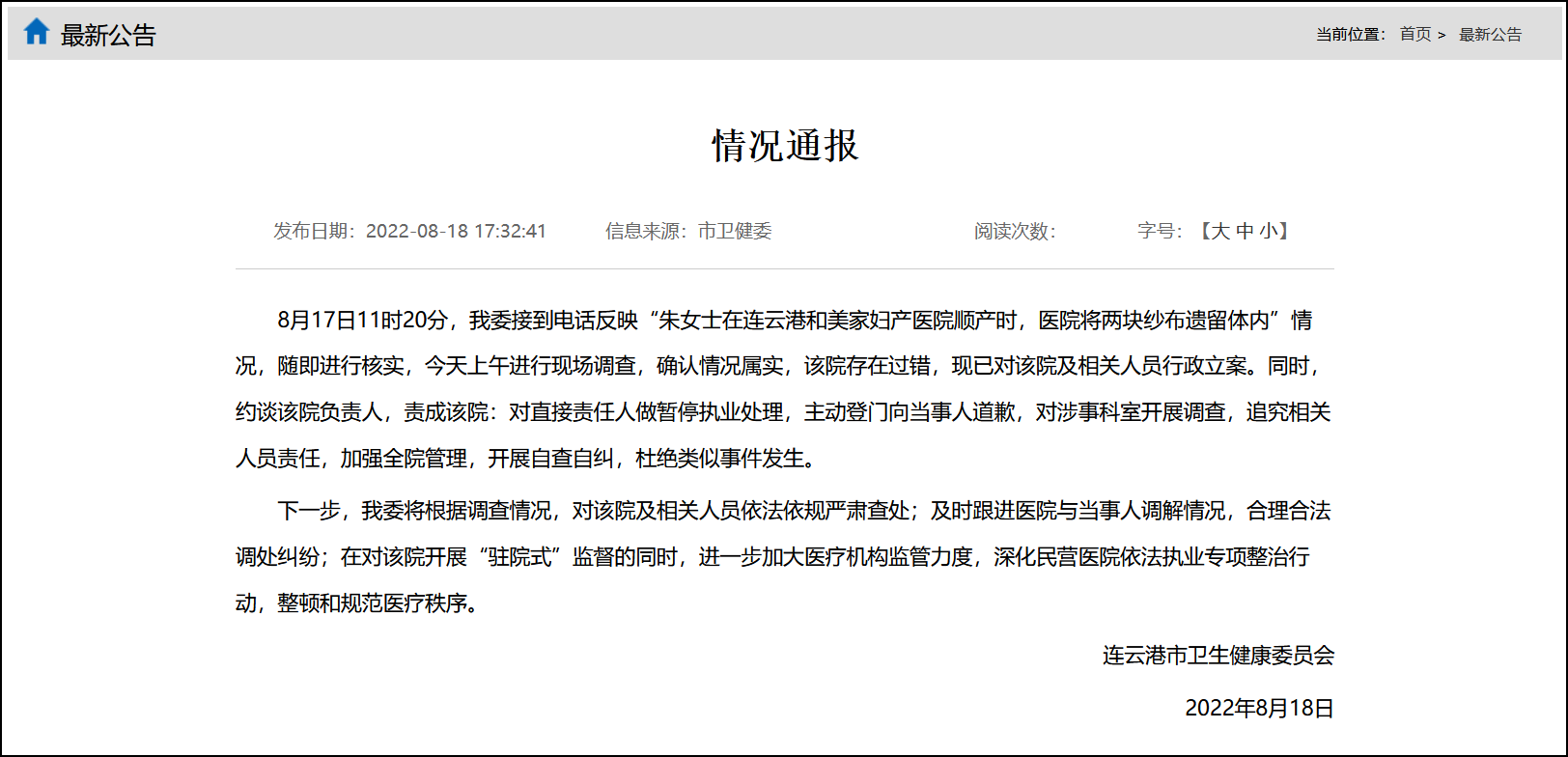Click the 信息来源：市卫健委 text

pos(688,231)
